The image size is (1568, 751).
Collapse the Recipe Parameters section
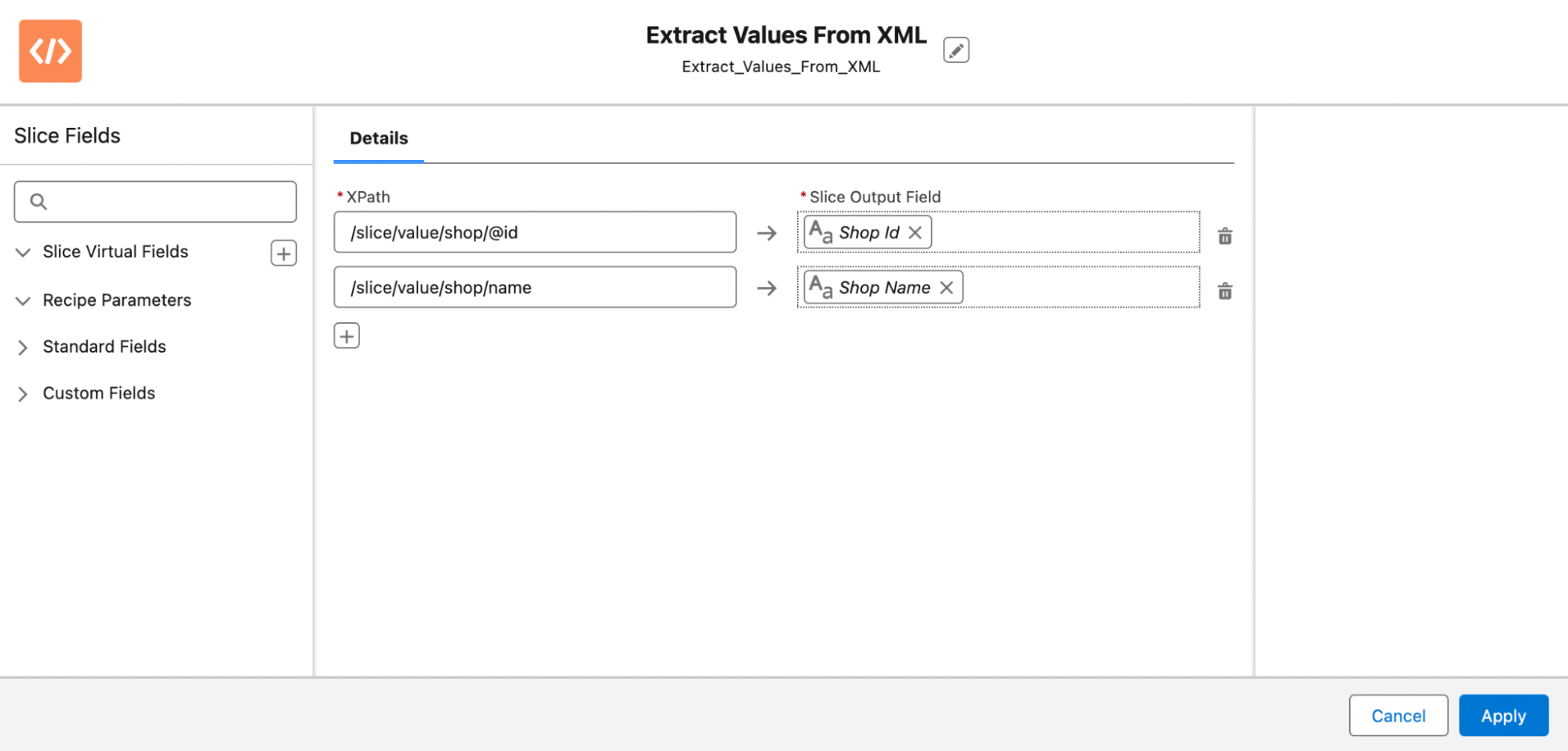coord(23,300)
